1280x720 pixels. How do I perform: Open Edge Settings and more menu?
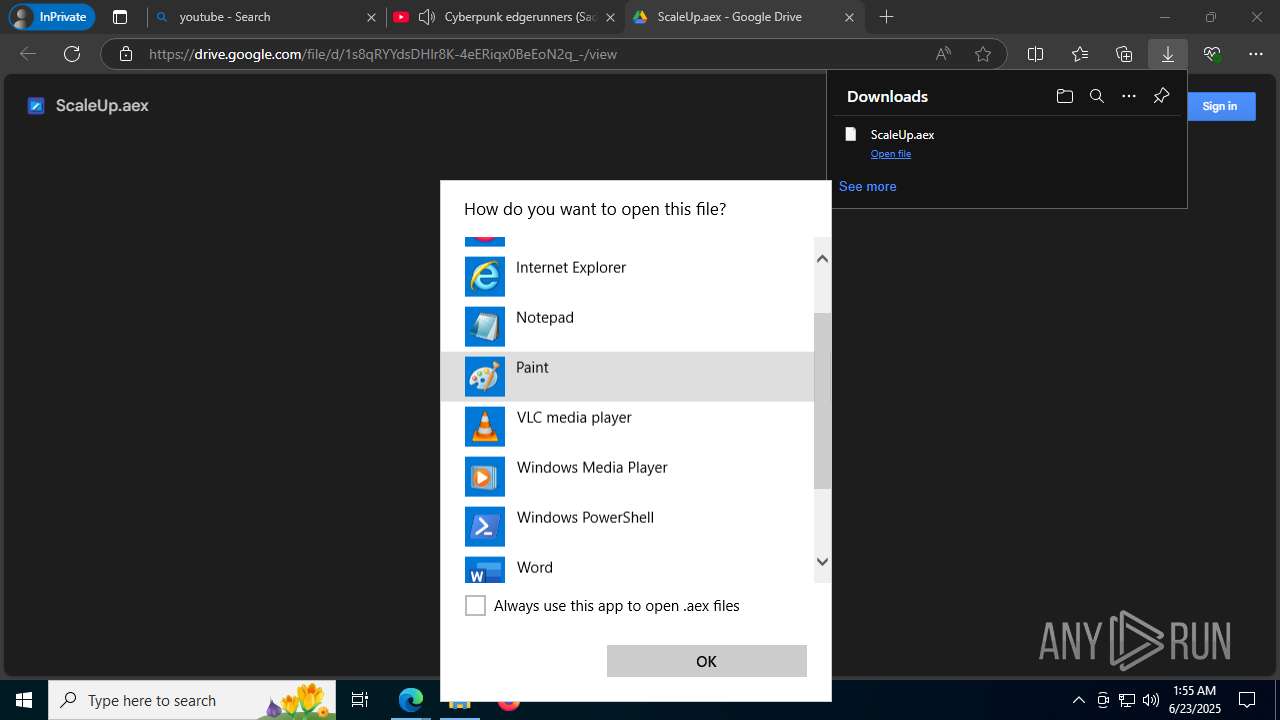click(1256, 54)
